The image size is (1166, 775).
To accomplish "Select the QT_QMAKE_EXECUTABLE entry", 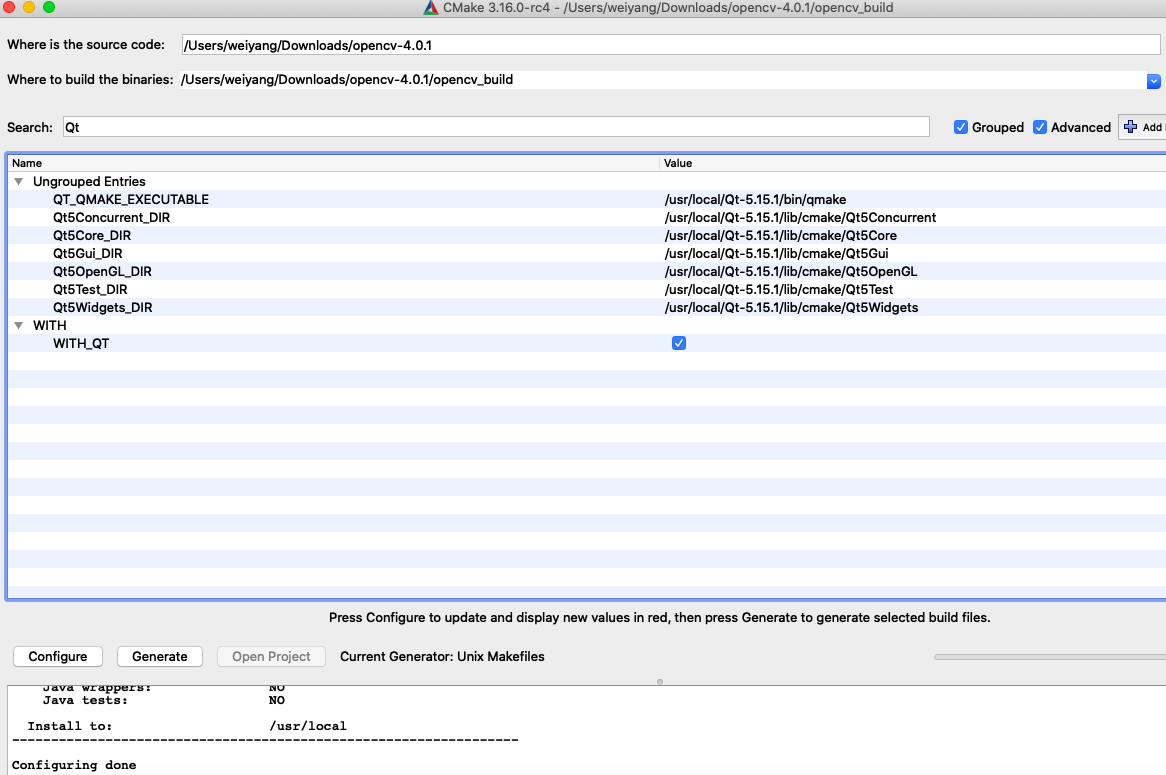I will pos(131,199).
